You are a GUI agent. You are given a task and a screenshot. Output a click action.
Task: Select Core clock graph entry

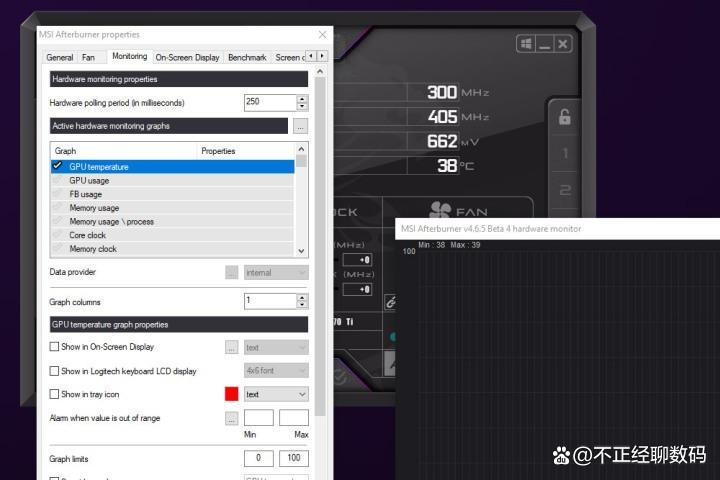(88, 235)
